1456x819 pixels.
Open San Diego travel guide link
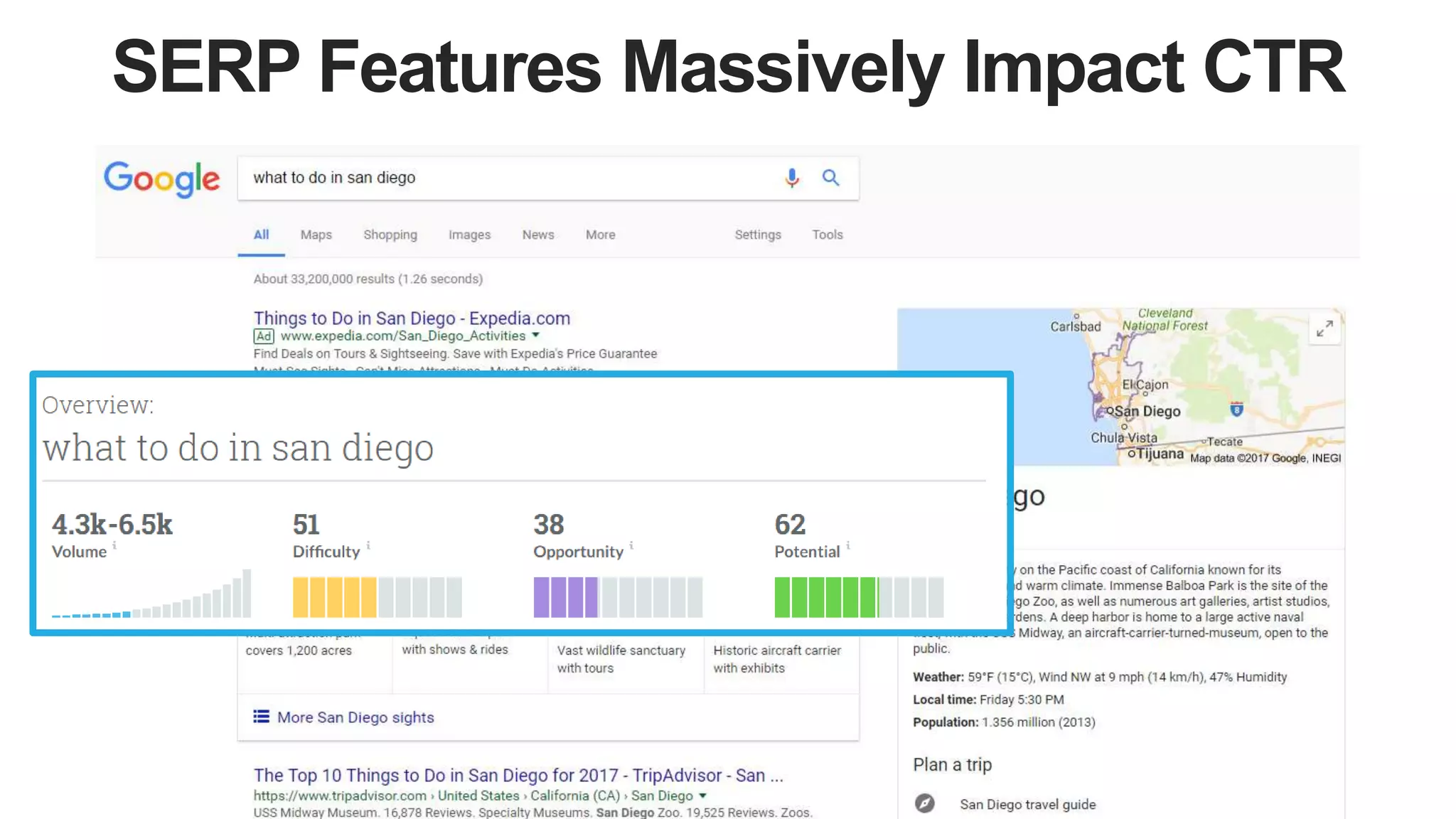tap(1027, 804)
